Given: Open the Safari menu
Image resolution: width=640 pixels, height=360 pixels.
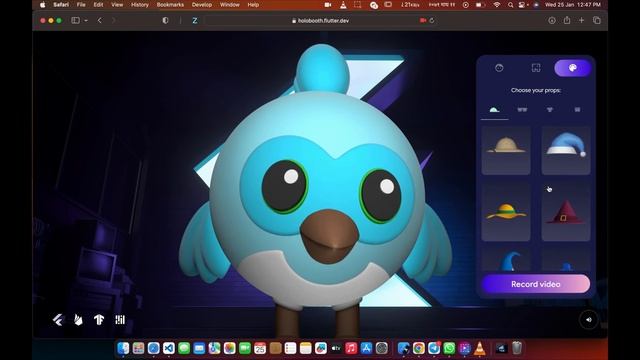Looking at the screenshot, I should click(x=61, y=5).
